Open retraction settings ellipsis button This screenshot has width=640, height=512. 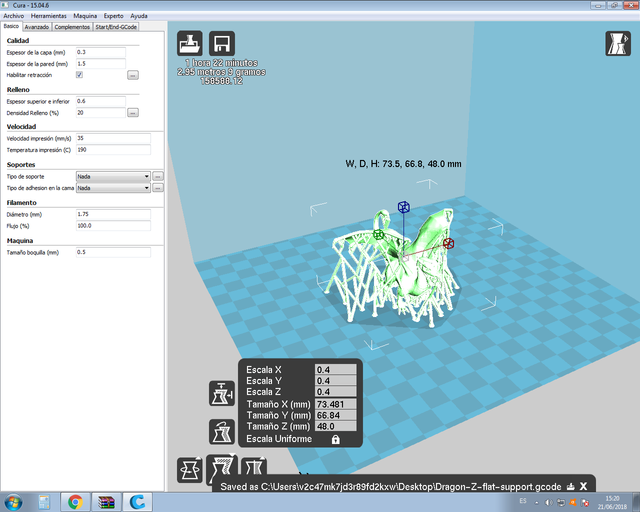pyautogui.click(x=133, y=75)
